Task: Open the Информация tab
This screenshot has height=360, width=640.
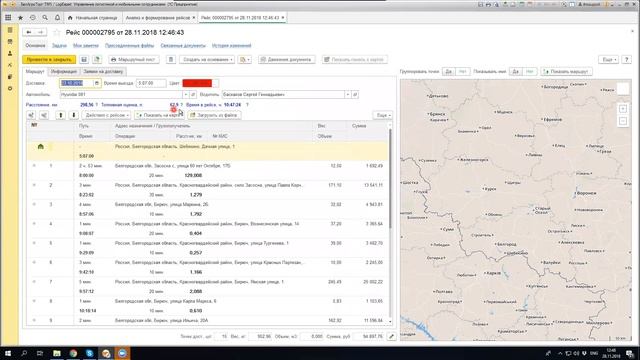Action: tap(64, 71)
